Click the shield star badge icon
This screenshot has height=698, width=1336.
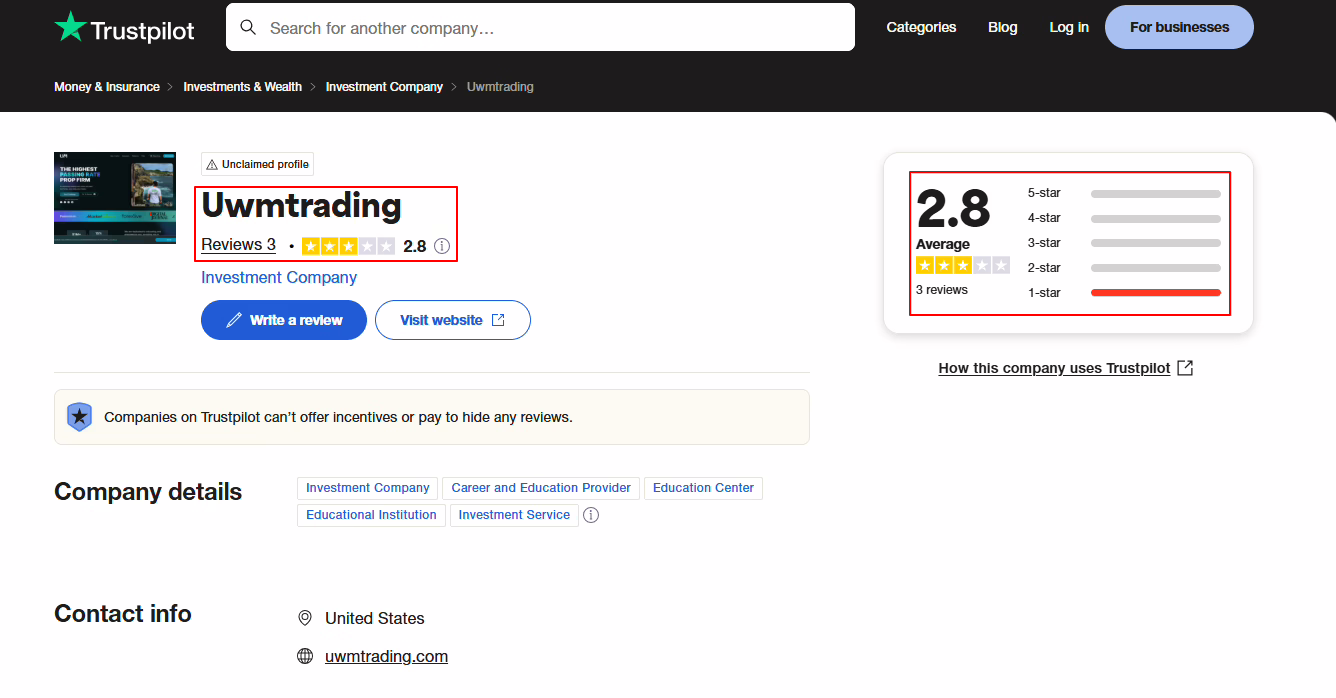click(x=79, y=417)
